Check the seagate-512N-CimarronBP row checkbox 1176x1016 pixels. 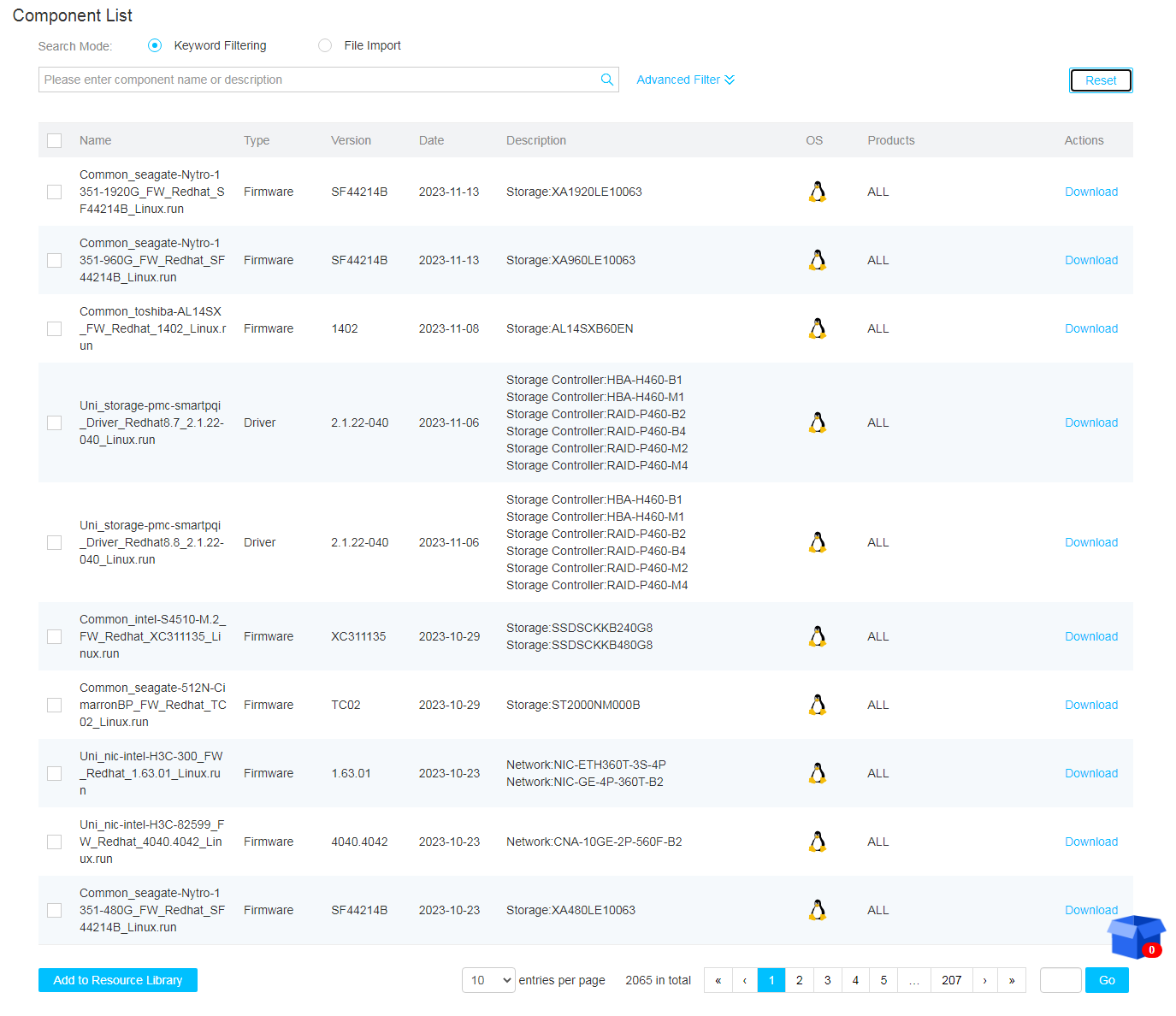(55, 705)
